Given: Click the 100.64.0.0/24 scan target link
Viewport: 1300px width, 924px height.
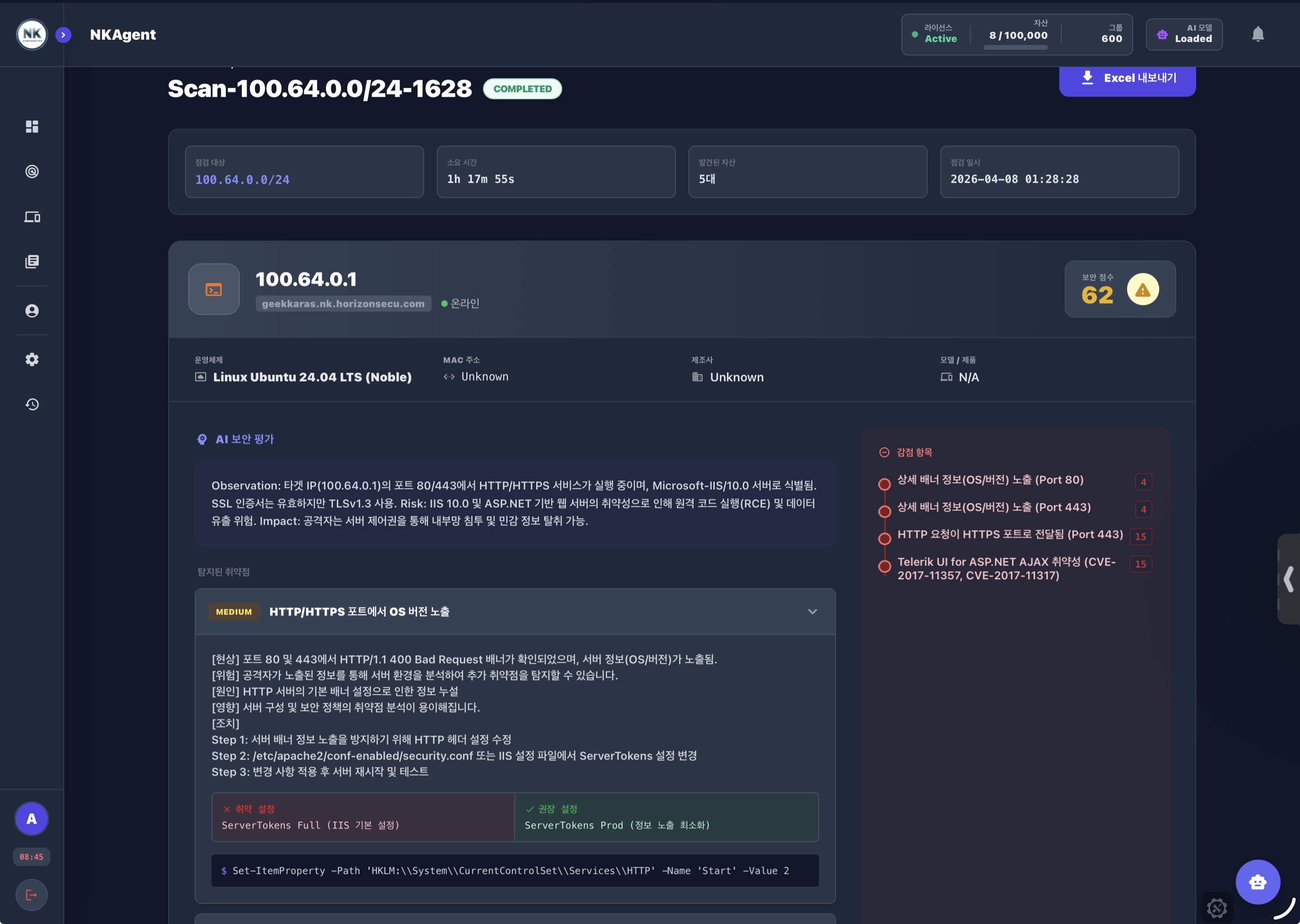Looking at the screenshot, I should pos(242,180).
